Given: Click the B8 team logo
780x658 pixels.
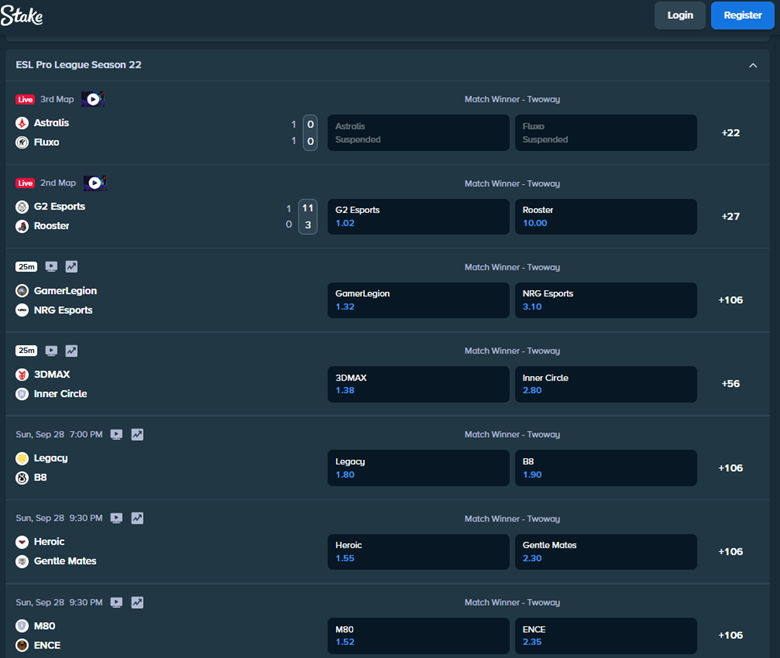Looking at the screenshot, I should (x=22, y=477).
